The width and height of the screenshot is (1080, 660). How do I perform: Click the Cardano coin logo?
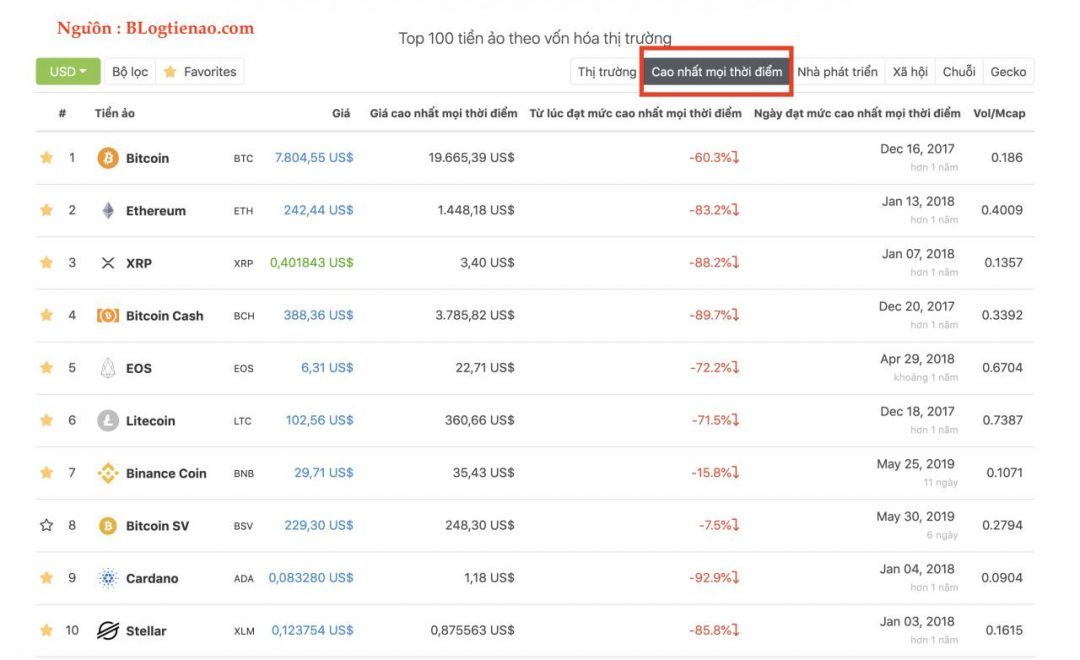point(107,578)
